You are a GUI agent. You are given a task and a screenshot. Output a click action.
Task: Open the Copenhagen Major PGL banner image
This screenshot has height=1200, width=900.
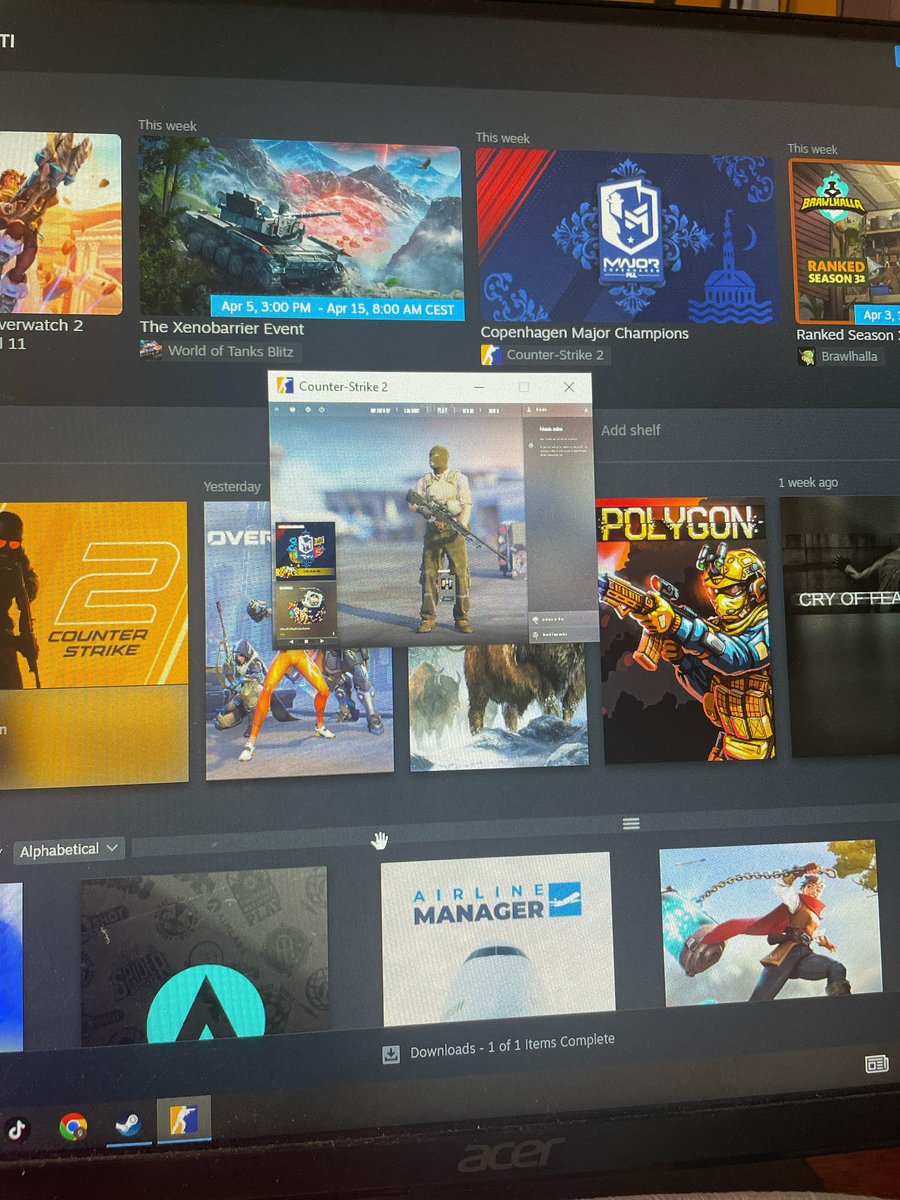pyautogui.click(x=627, y=235)
